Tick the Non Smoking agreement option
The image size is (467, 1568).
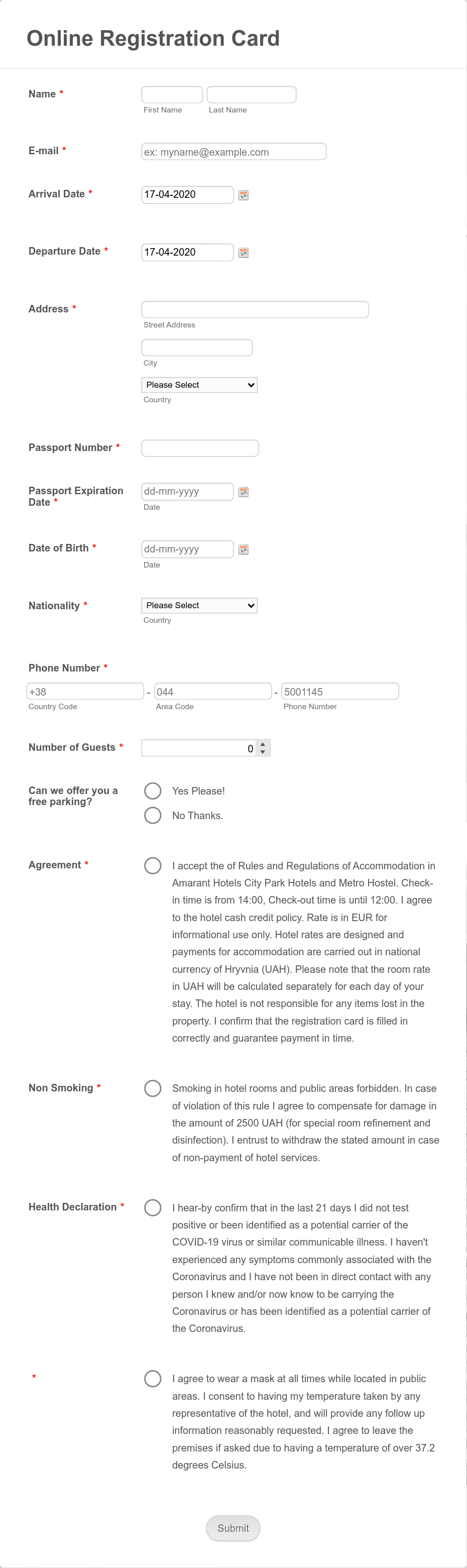click(153, 1088)
